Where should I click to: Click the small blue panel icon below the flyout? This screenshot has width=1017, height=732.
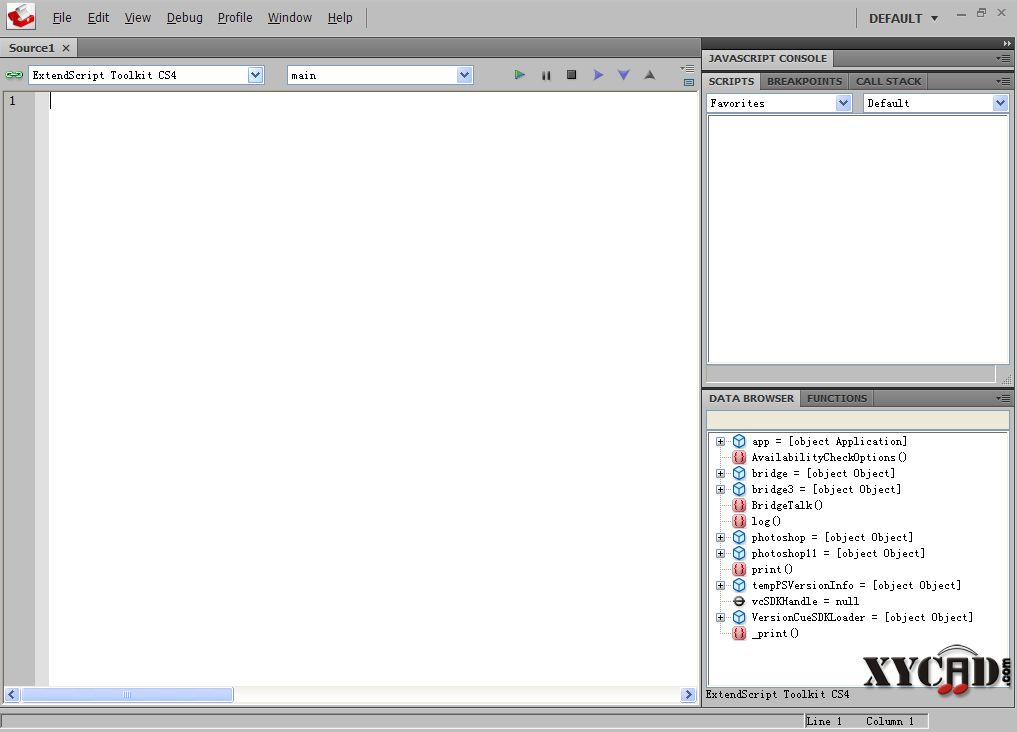689,82
